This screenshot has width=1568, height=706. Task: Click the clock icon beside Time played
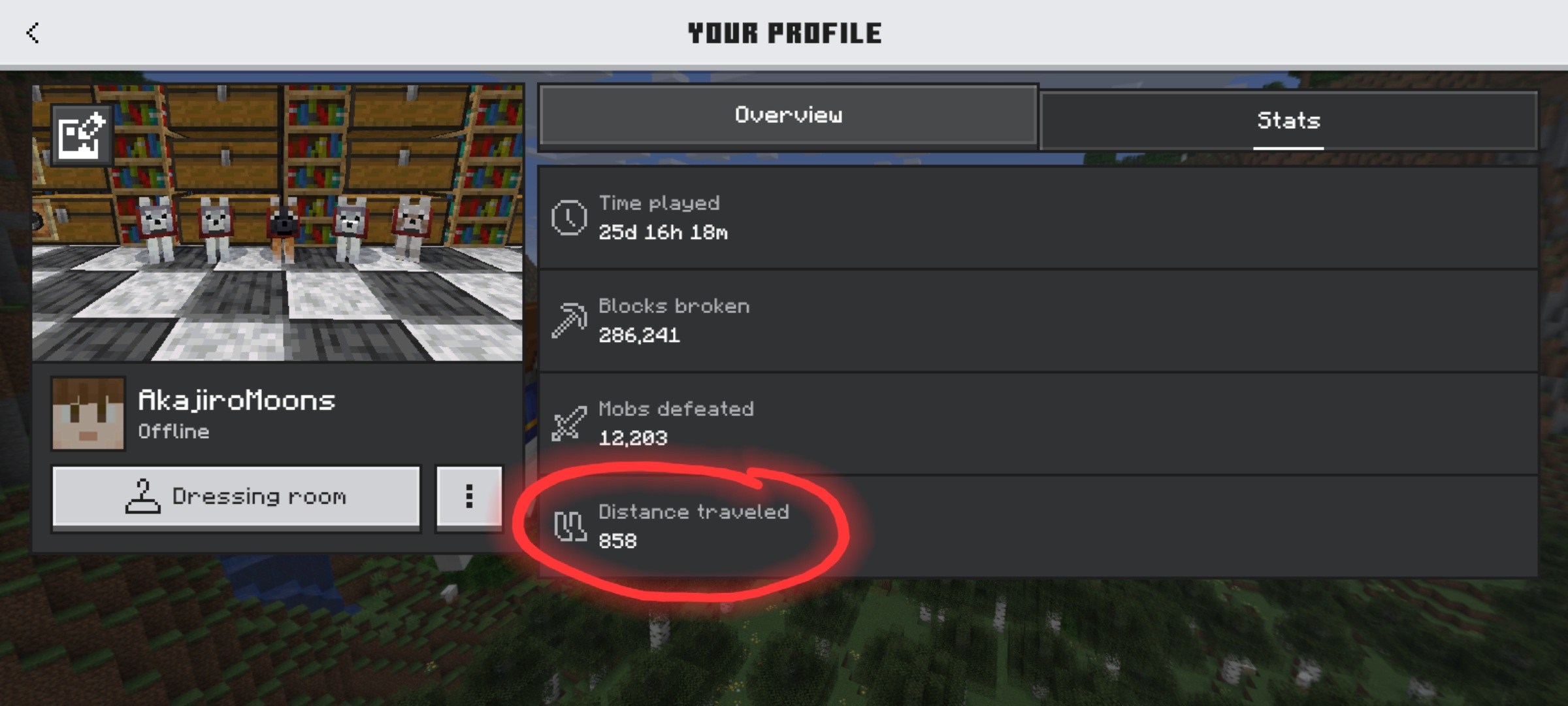(569, 218)
